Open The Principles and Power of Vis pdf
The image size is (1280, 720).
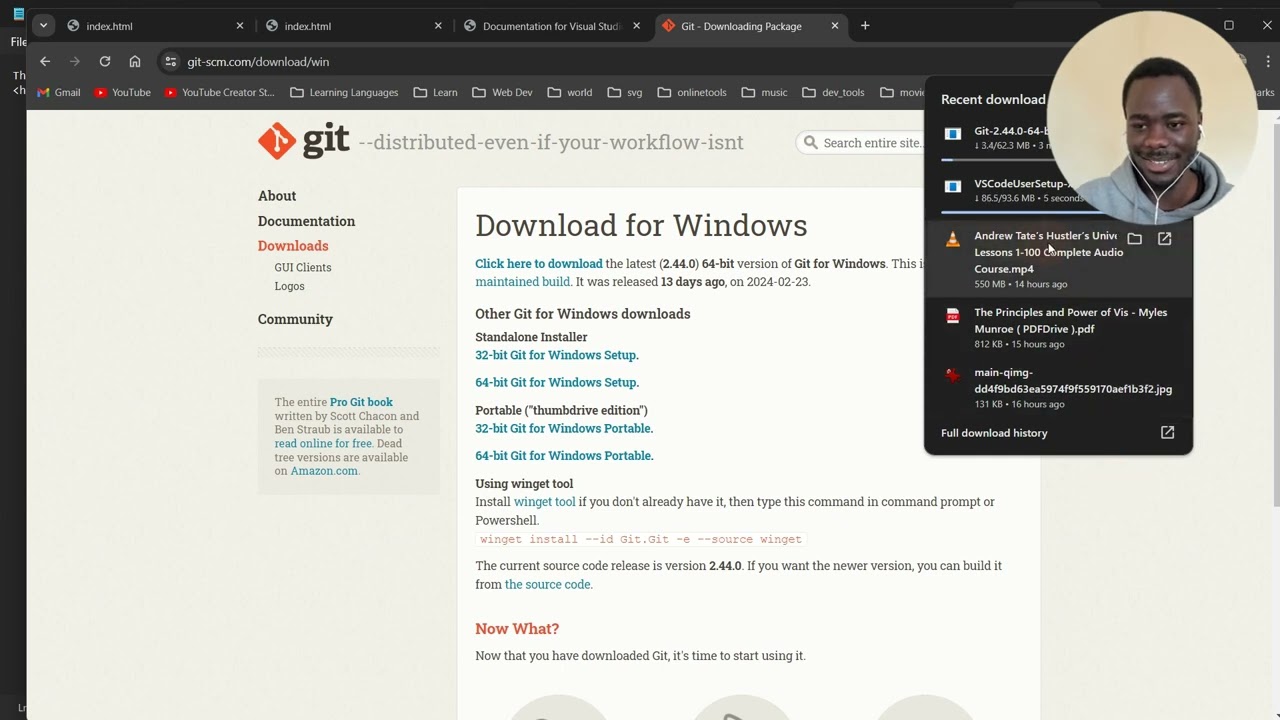(1059, 327)
